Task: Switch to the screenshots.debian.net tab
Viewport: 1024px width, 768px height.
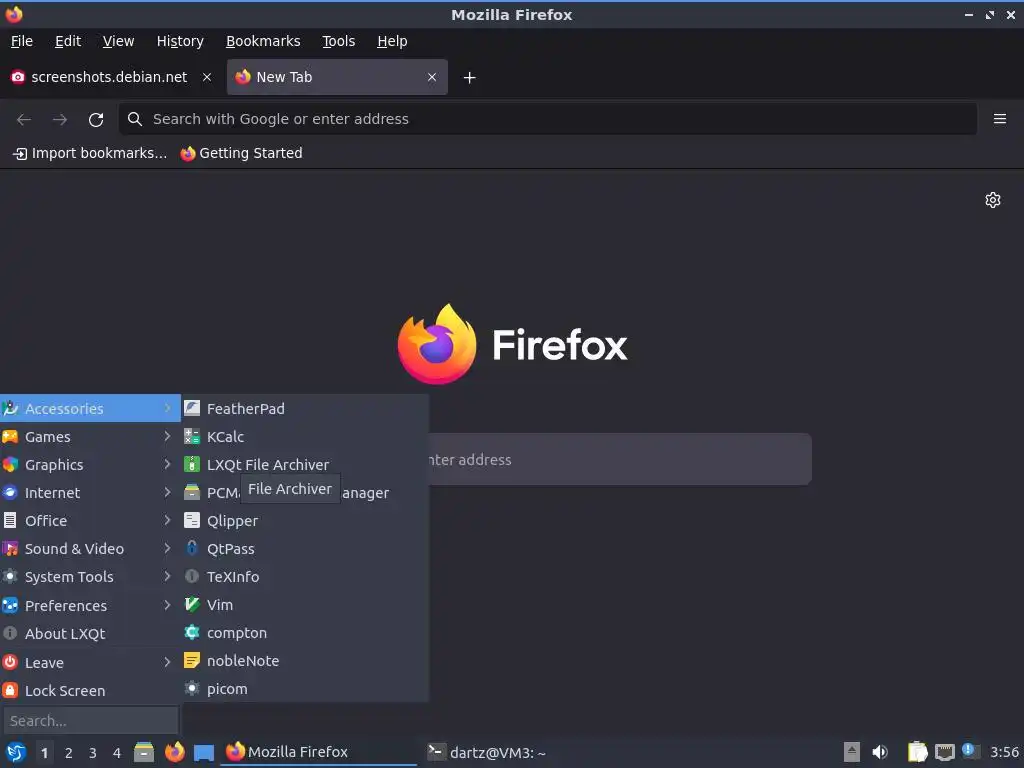Action: [111, 77]
